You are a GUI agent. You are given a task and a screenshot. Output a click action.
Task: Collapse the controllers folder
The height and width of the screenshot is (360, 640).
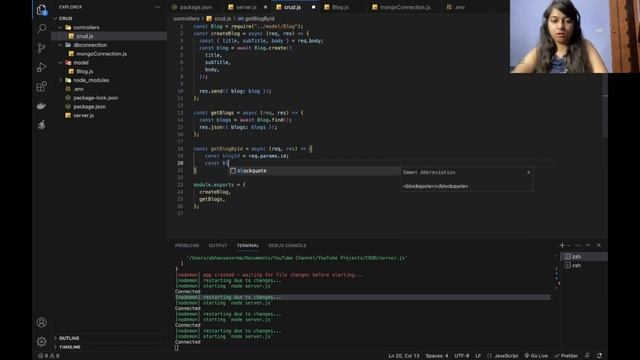60,27
